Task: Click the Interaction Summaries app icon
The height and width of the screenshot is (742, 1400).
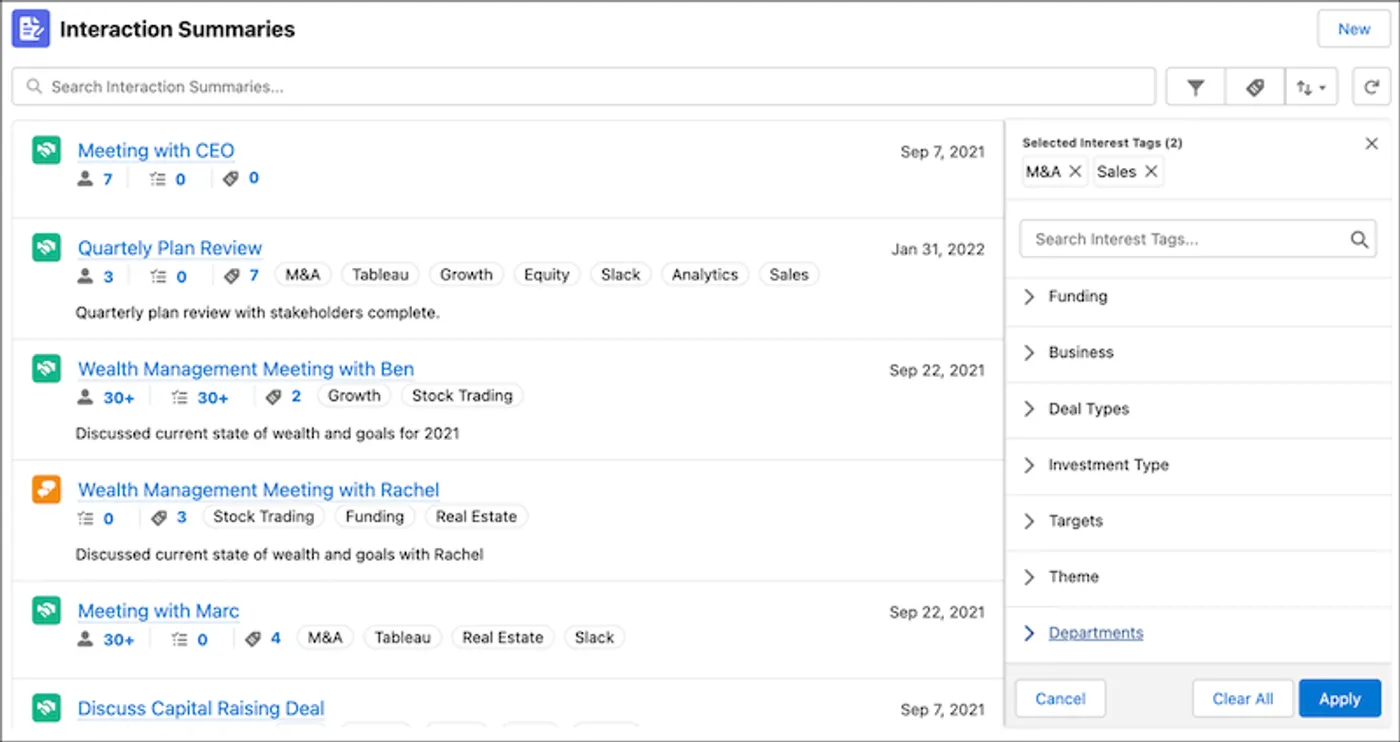Action: click(x=31, y=28)
